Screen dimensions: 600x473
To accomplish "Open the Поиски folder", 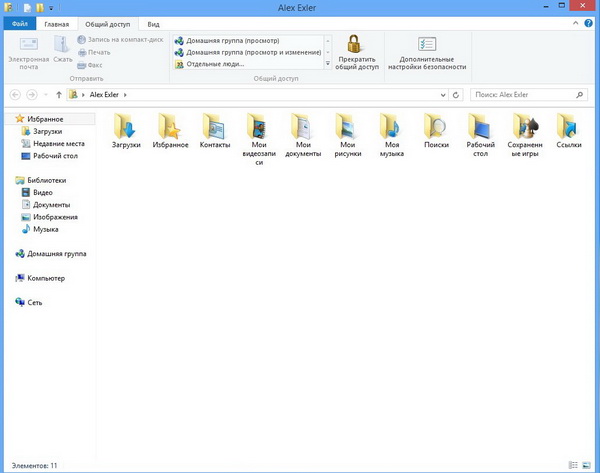I will click(x=436, y=126).
